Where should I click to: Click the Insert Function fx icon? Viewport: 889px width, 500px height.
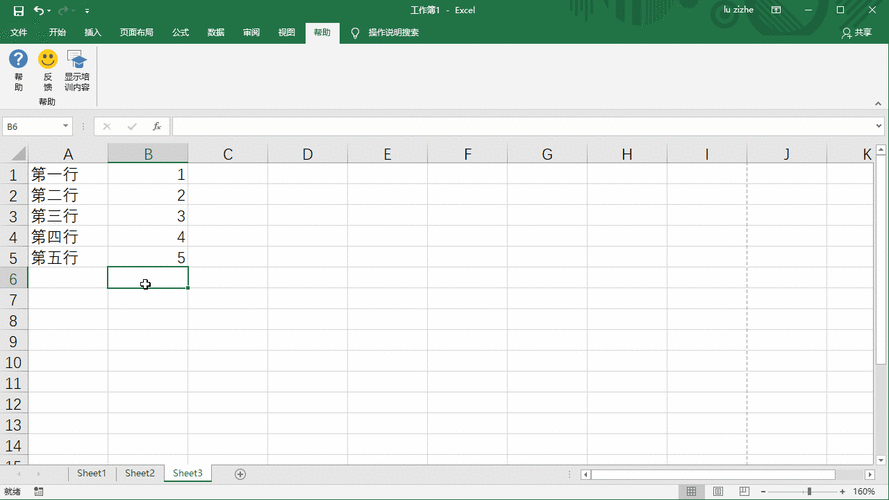pyautogui.click(x=156, y=126)
